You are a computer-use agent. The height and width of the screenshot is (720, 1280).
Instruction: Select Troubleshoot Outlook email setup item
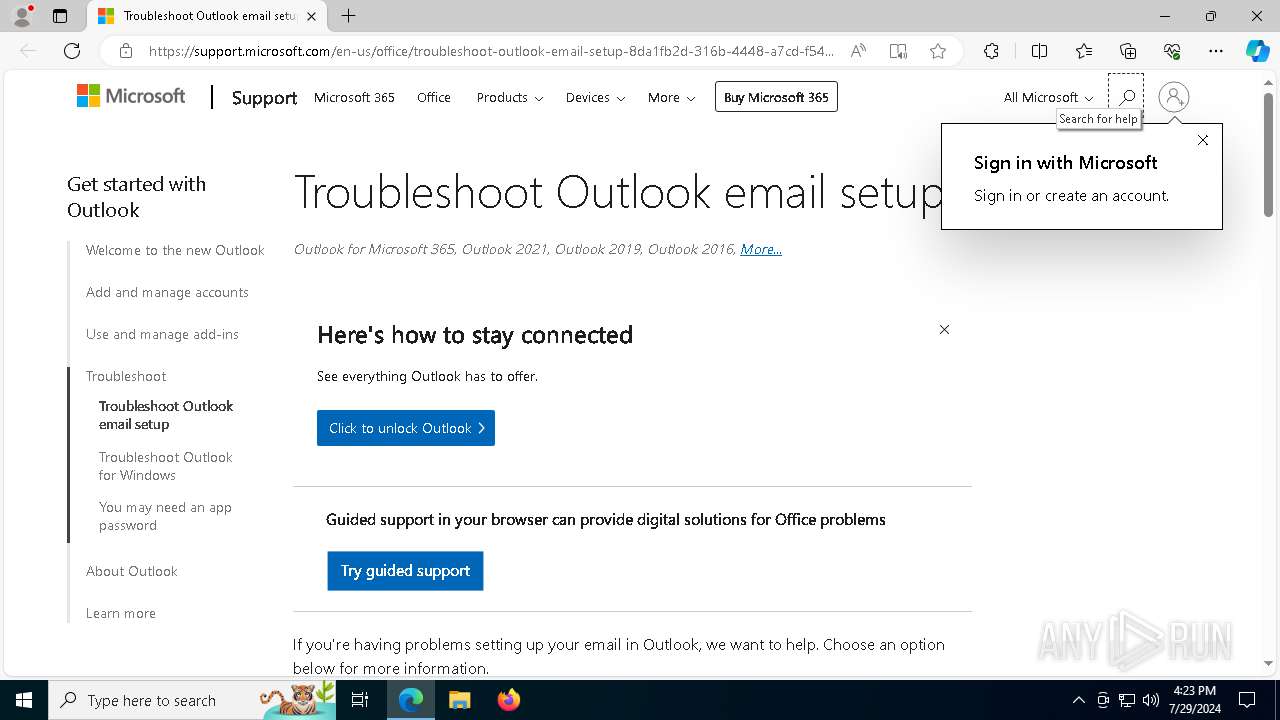point(166,415)
